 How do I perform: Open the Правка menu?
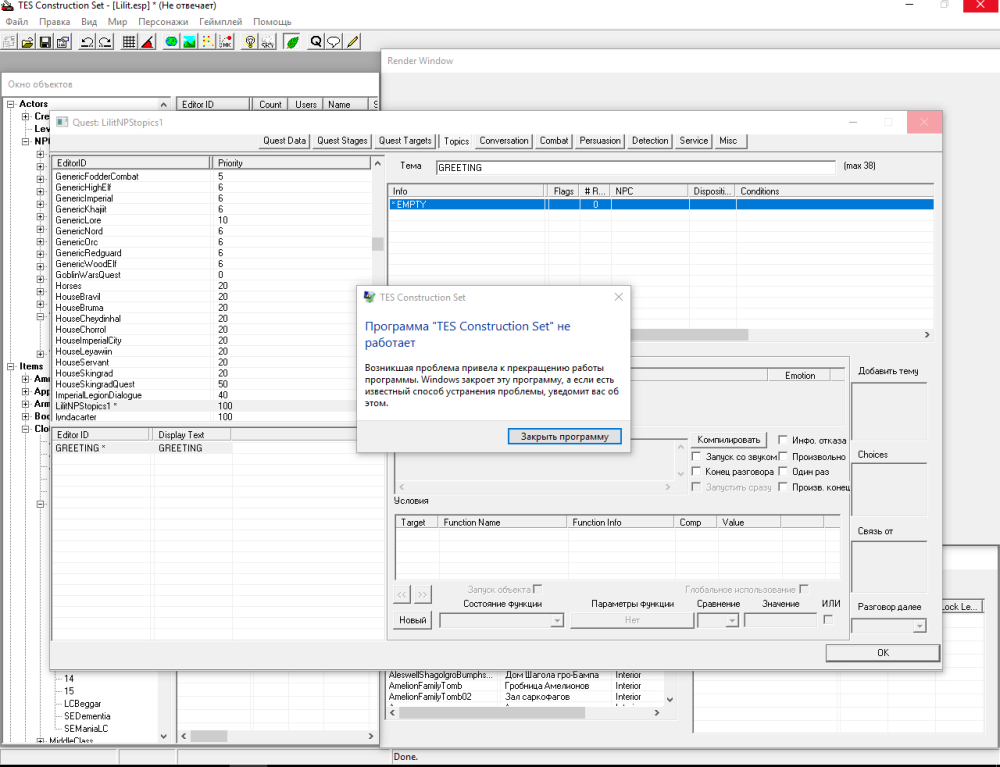(54, 22)
